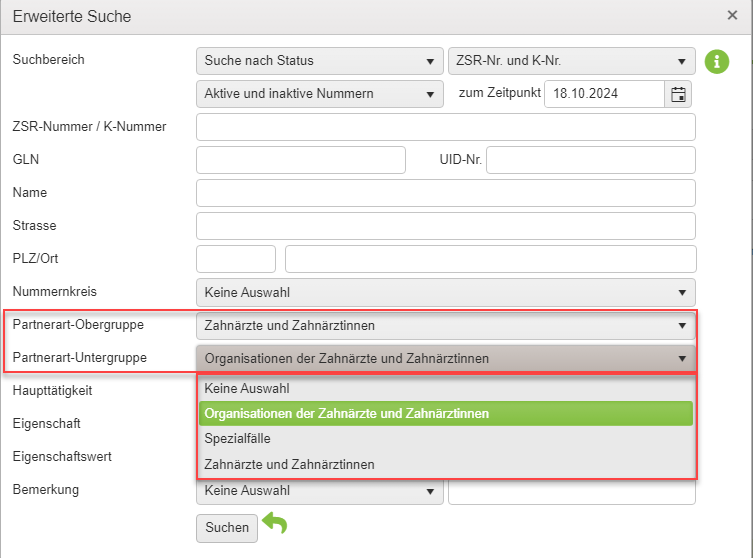Open the Suche nach Status dropdown
The width and height of the screenshot is (753, 558).
(319, 61)
